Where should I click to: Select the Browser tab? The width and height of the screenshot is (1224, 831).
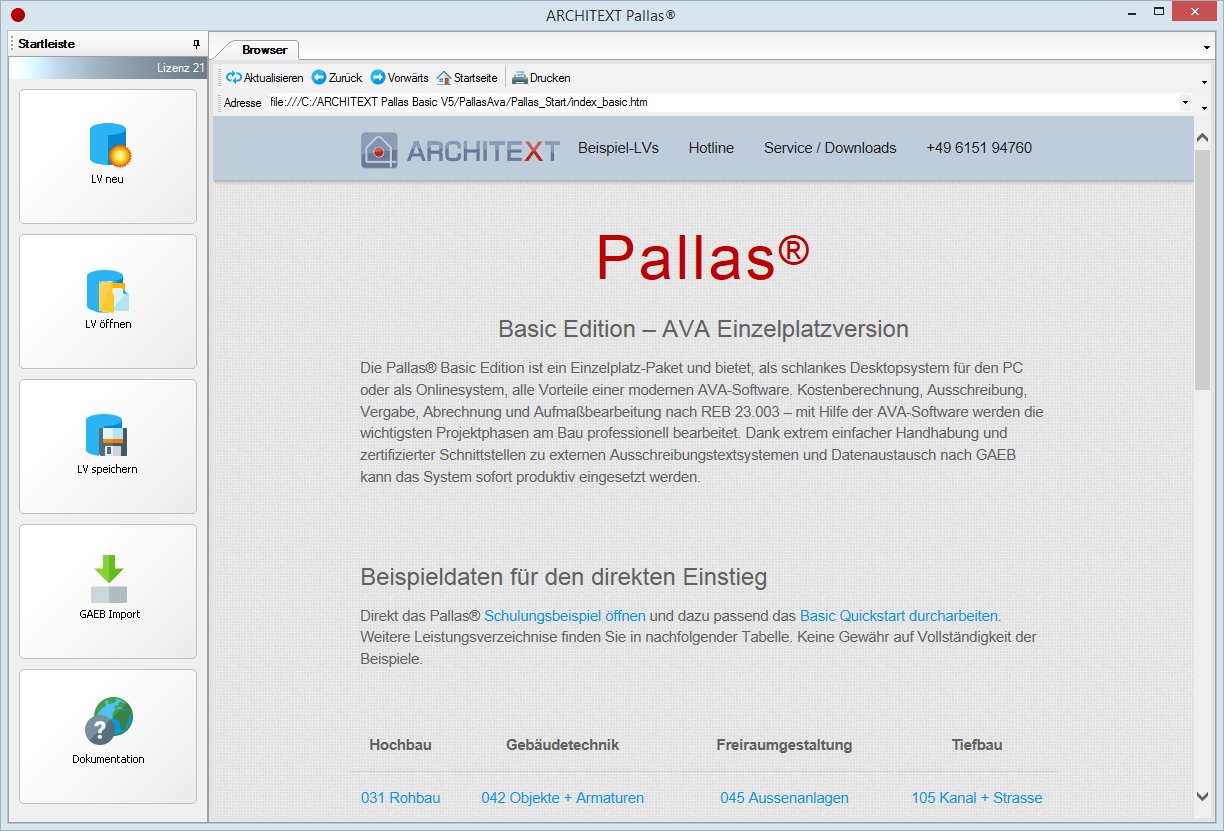tap(264, 49)
